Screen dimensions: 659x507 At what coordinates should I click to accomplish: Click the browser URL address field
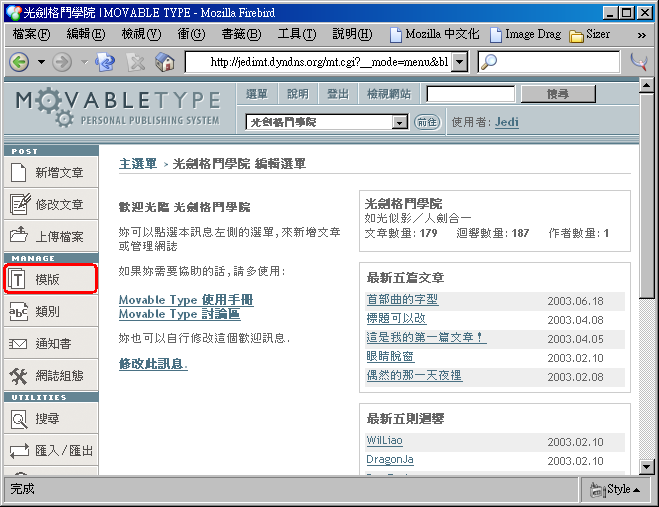point(319,62)
